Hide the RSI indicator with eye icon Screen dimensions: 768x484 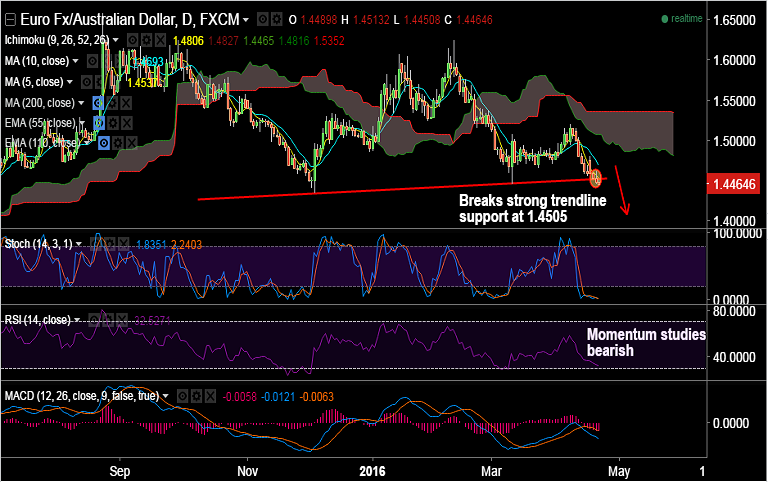click(94, 320)
